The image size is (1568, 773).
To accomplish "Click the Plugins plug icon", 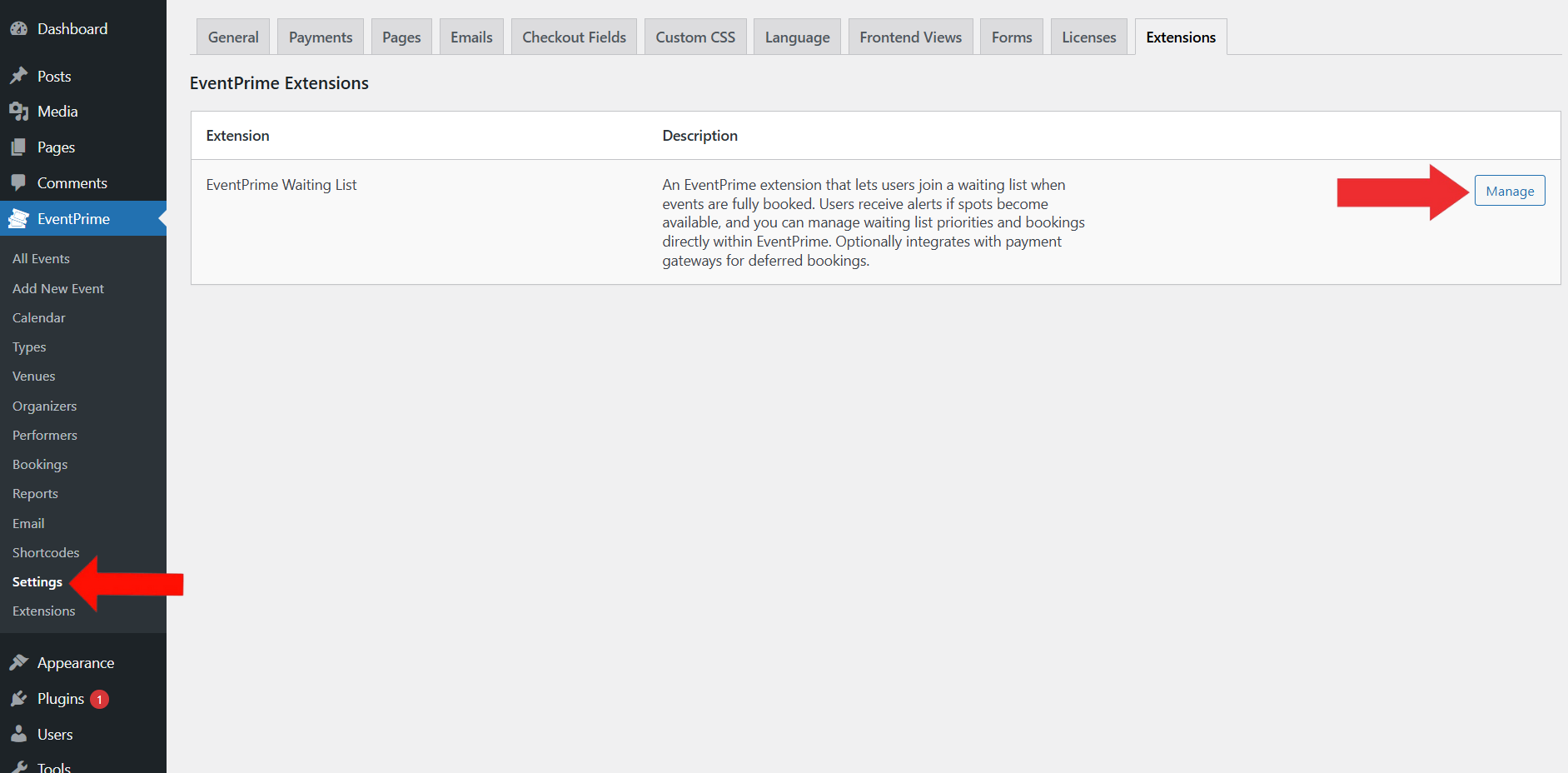I will 18,699.
